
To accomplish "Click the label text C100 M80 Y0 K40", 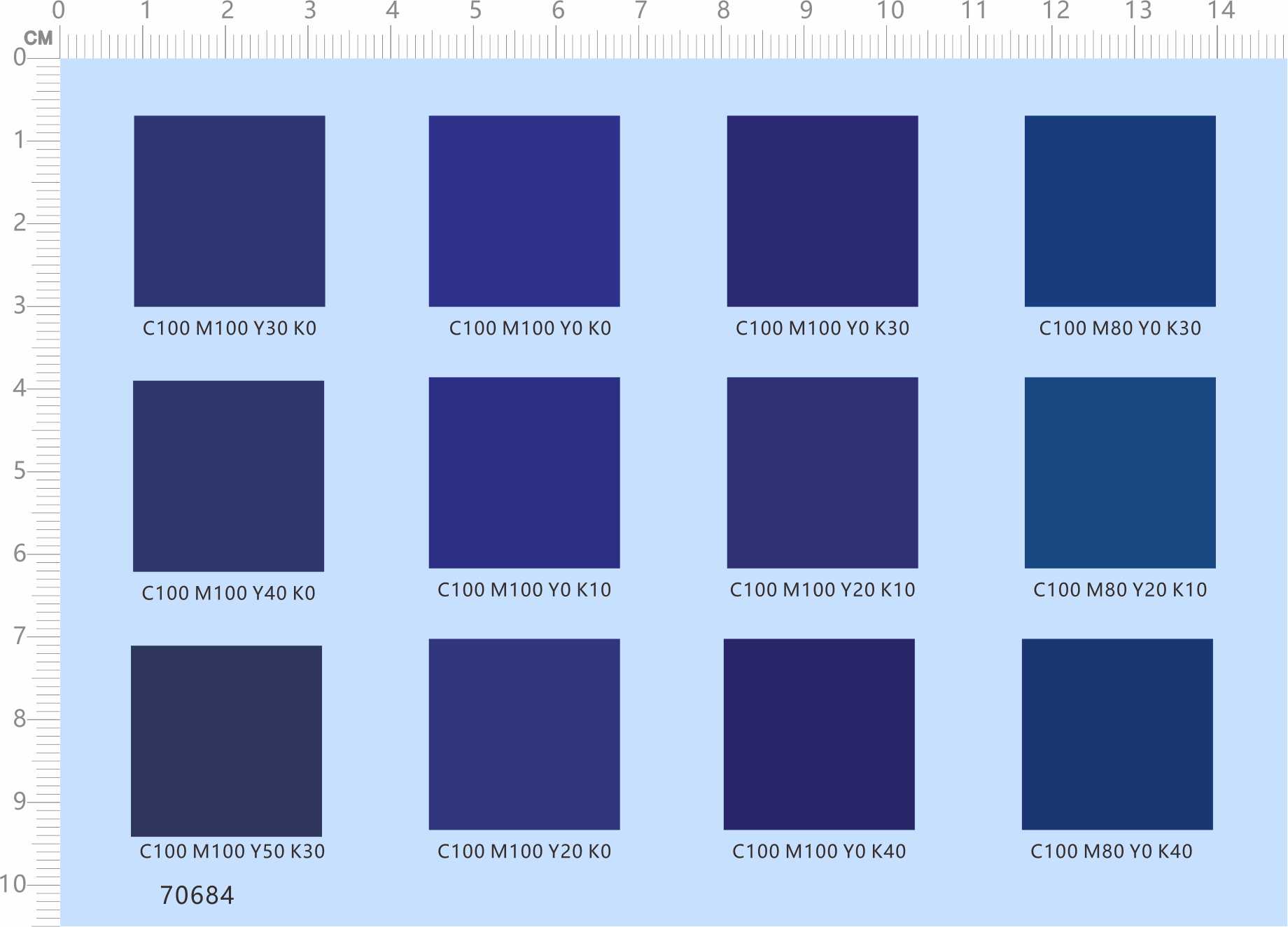I will point(1112,851).
